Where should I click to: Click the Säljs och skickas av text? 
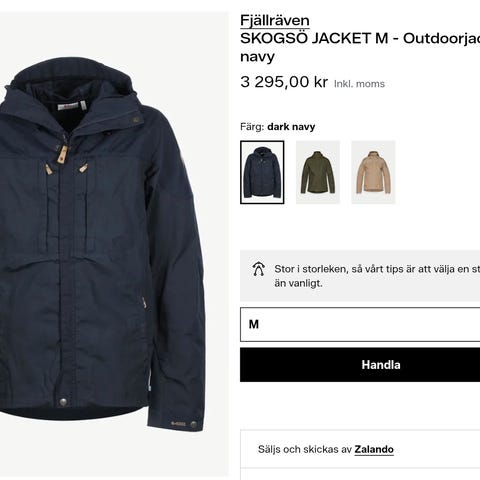[x=305, y=449]
